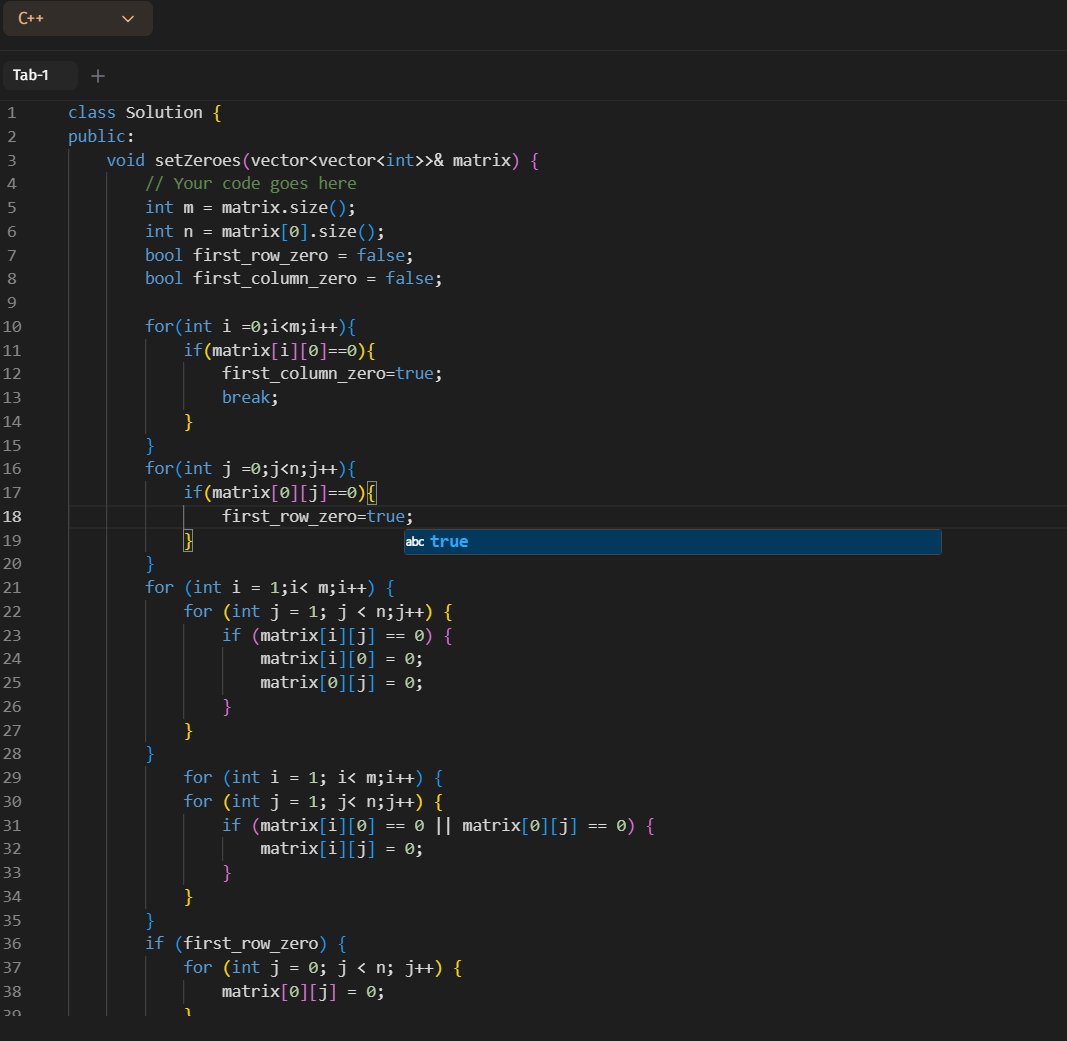Viewport: 1067px width, 1041px height.
Task: Click 'matrix[i][0] = 0;' line
Action: [x=341, y=659]
